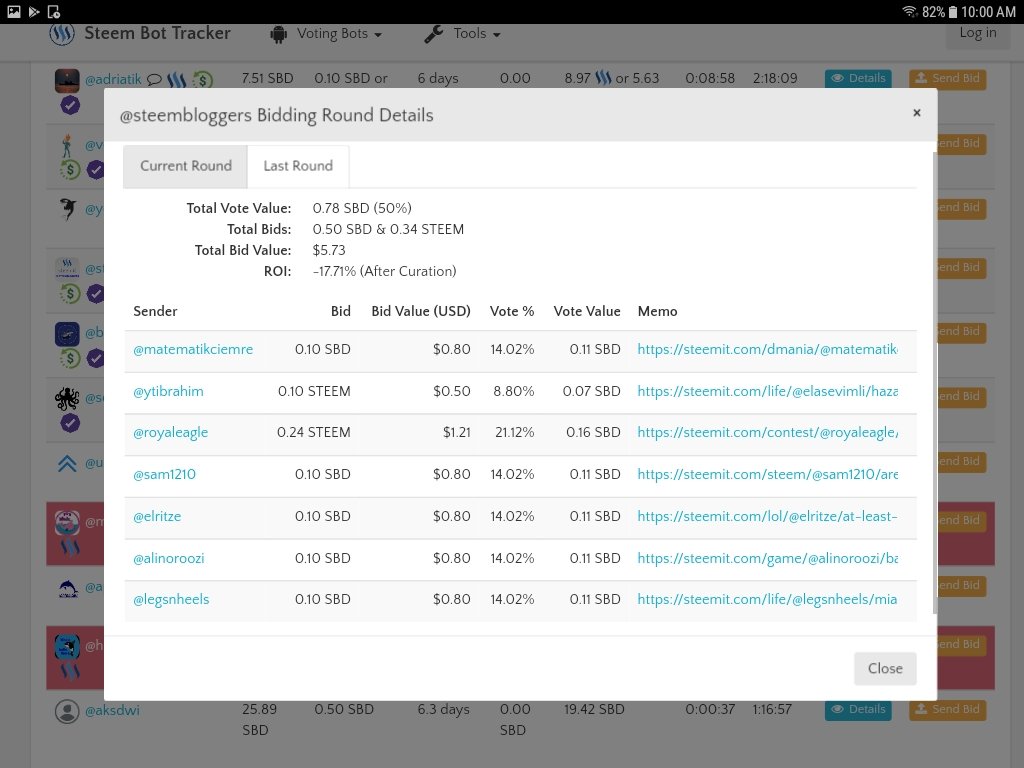Screen dimensions: 1024x768
Task: Click the wrench icon beside Tools
Action: click(x=434, y=34)
